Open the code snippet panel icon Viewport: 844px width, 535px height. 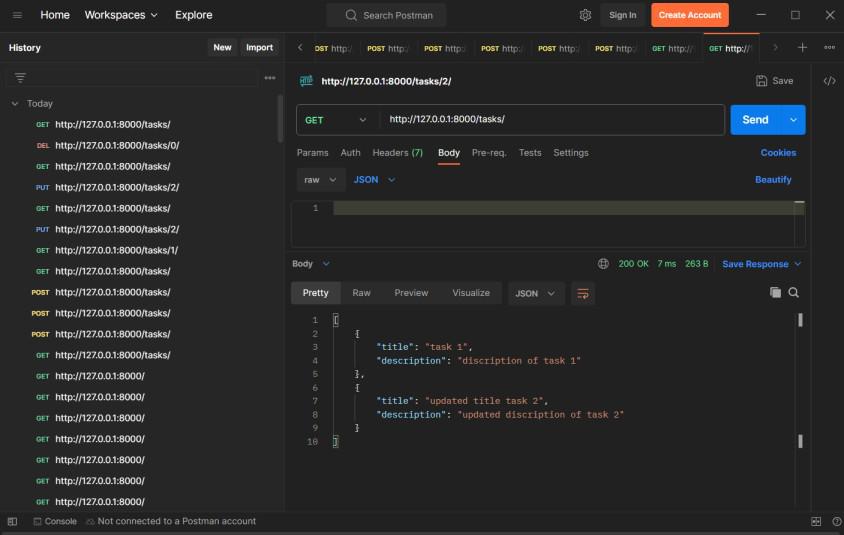tap(829, 81)
